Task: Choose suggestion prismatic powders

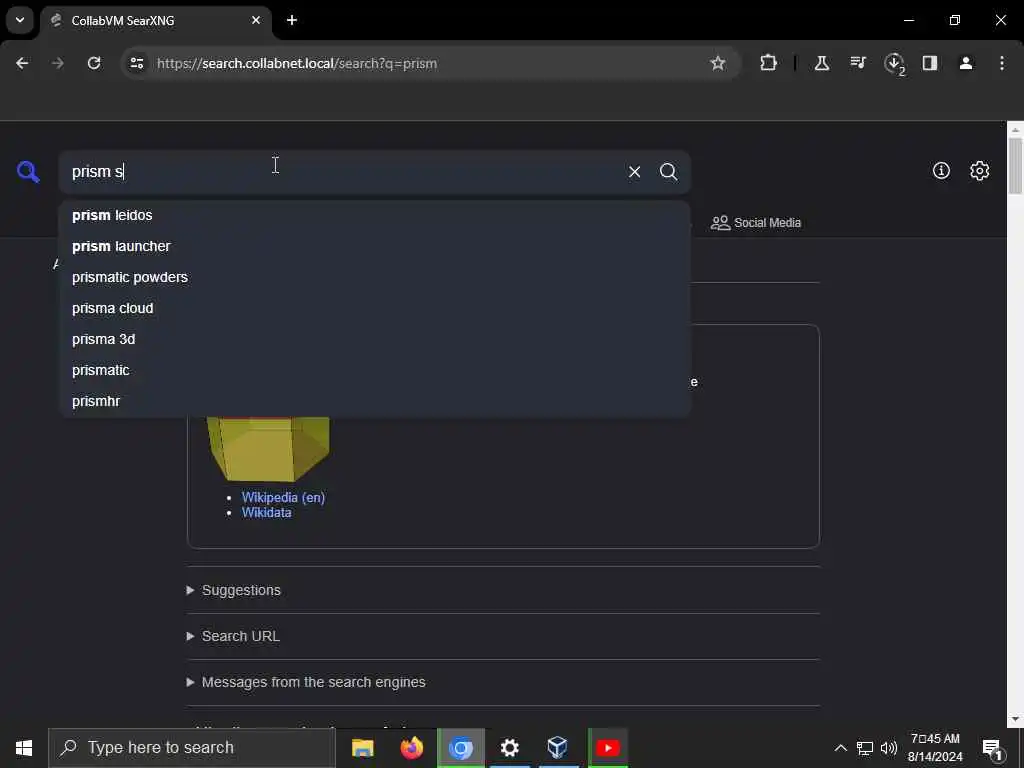Action: click(x=374, y=278)
